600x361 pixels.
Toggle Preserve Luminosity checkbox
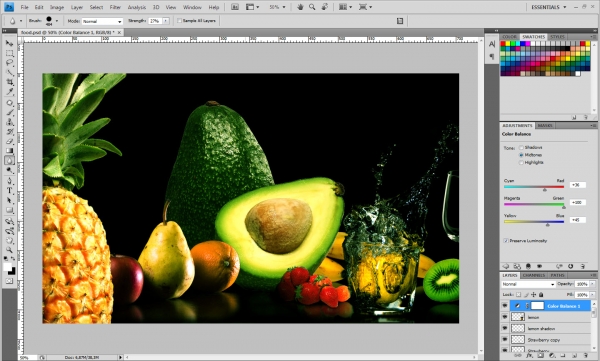pos(506,241)
